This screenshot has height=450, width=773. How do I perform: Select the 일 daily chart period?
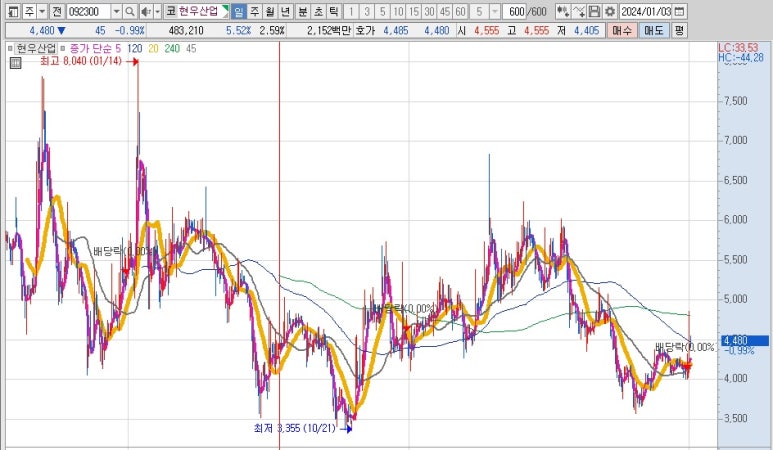point(239,11)
